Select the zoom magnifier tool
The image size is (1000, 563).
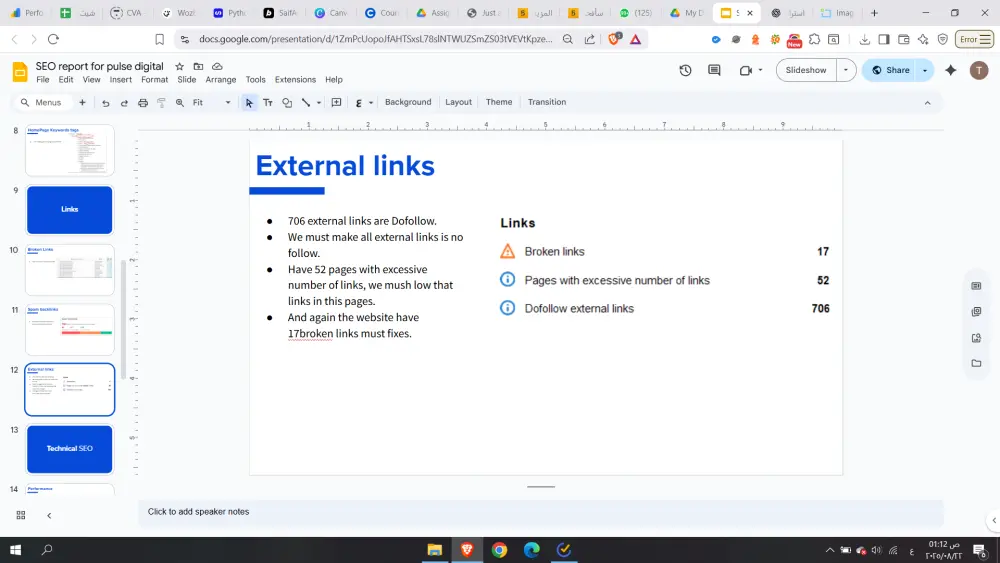pyautogui.click(x=180, y=103)
